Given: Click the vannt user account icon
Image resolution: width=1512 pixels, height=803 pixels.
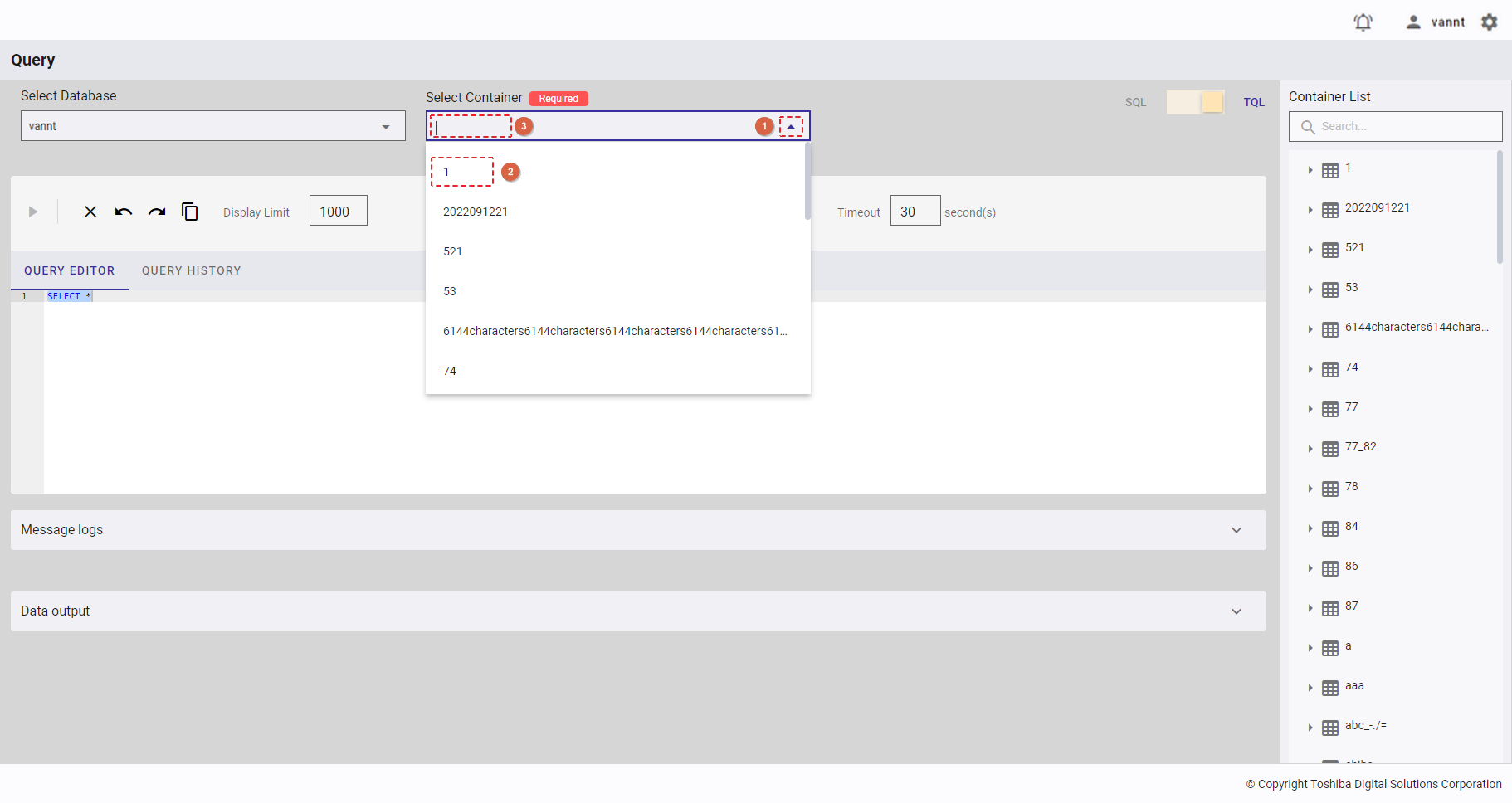Looking at the screenshot, I should 1413,22.
